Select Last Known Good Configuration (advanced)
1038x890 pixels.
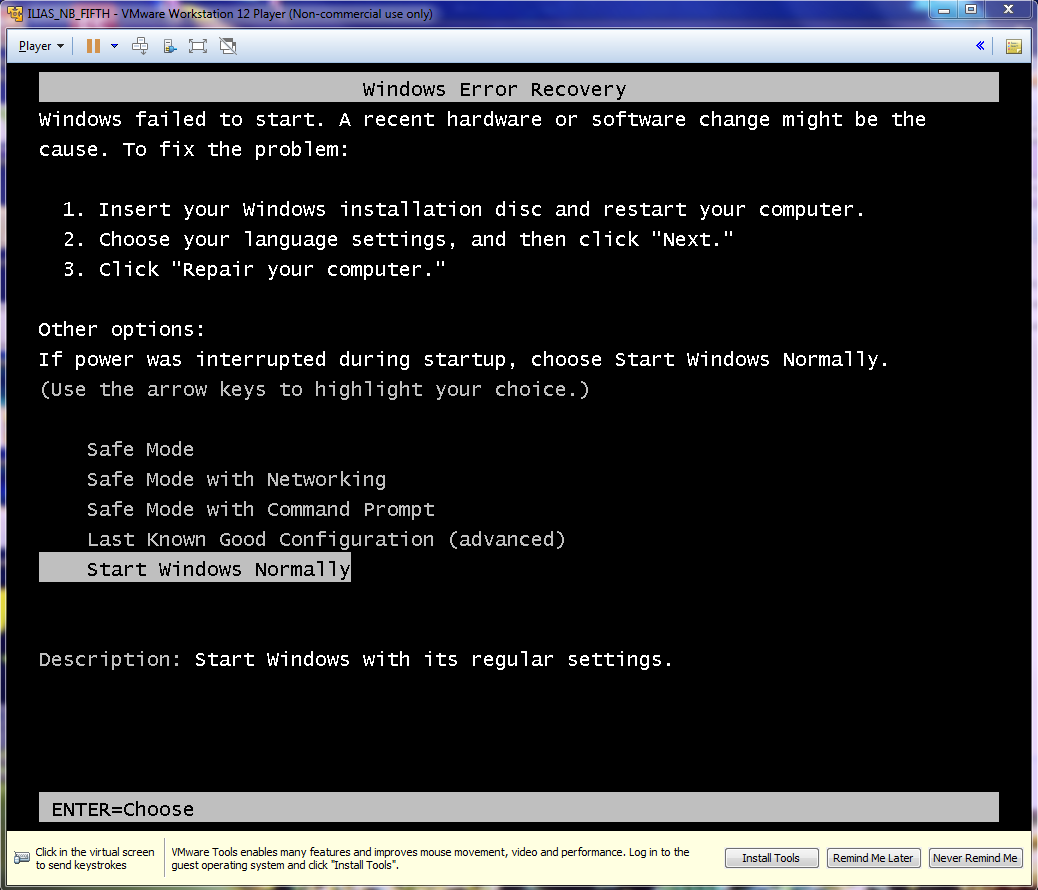coord(326,539)
